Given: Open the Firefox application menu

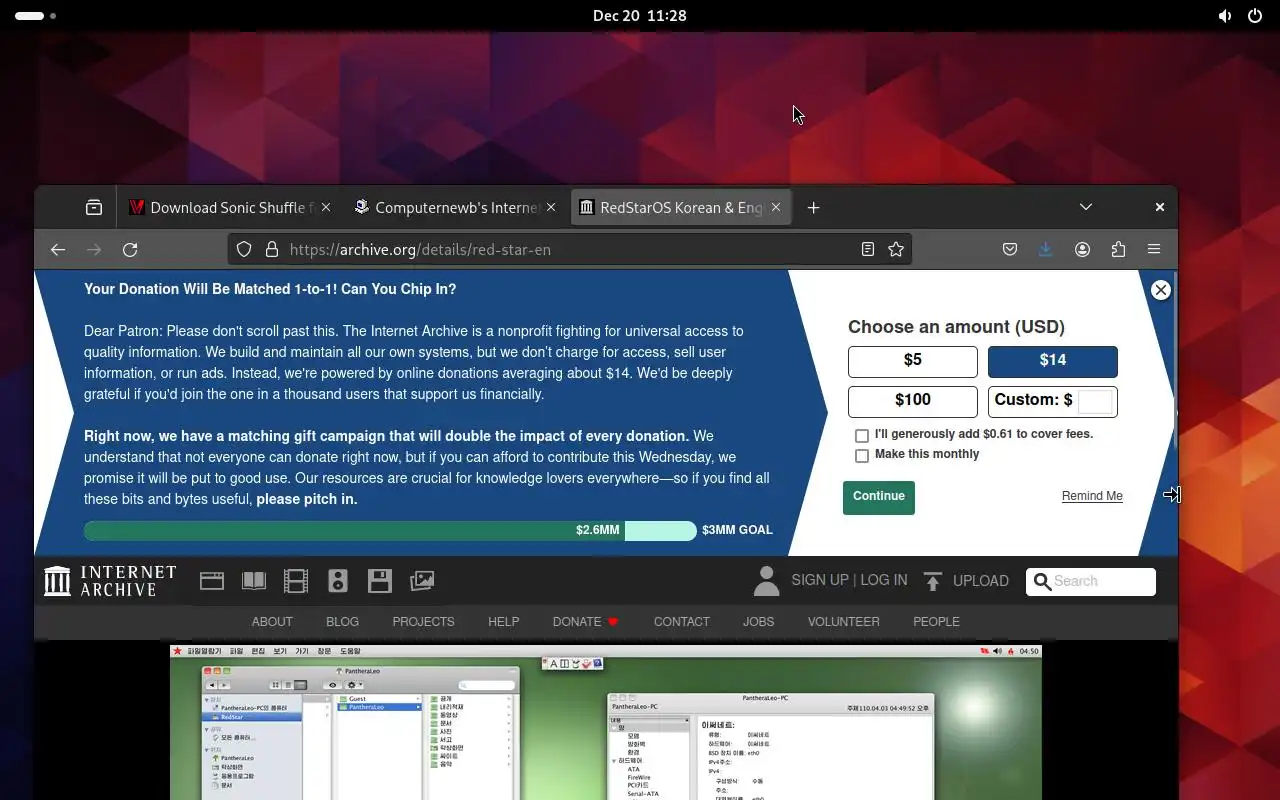Looking at the screenshot, I should [x=1154, y=250].
